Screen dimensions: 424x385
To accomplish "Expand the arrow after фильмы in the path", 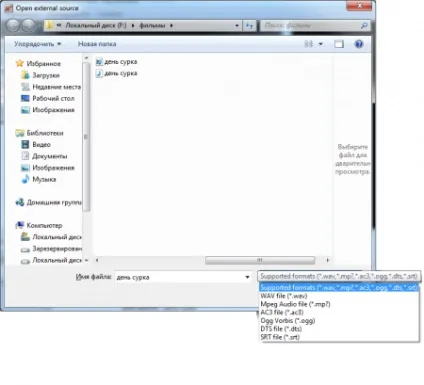I will [x=171, y=25].
